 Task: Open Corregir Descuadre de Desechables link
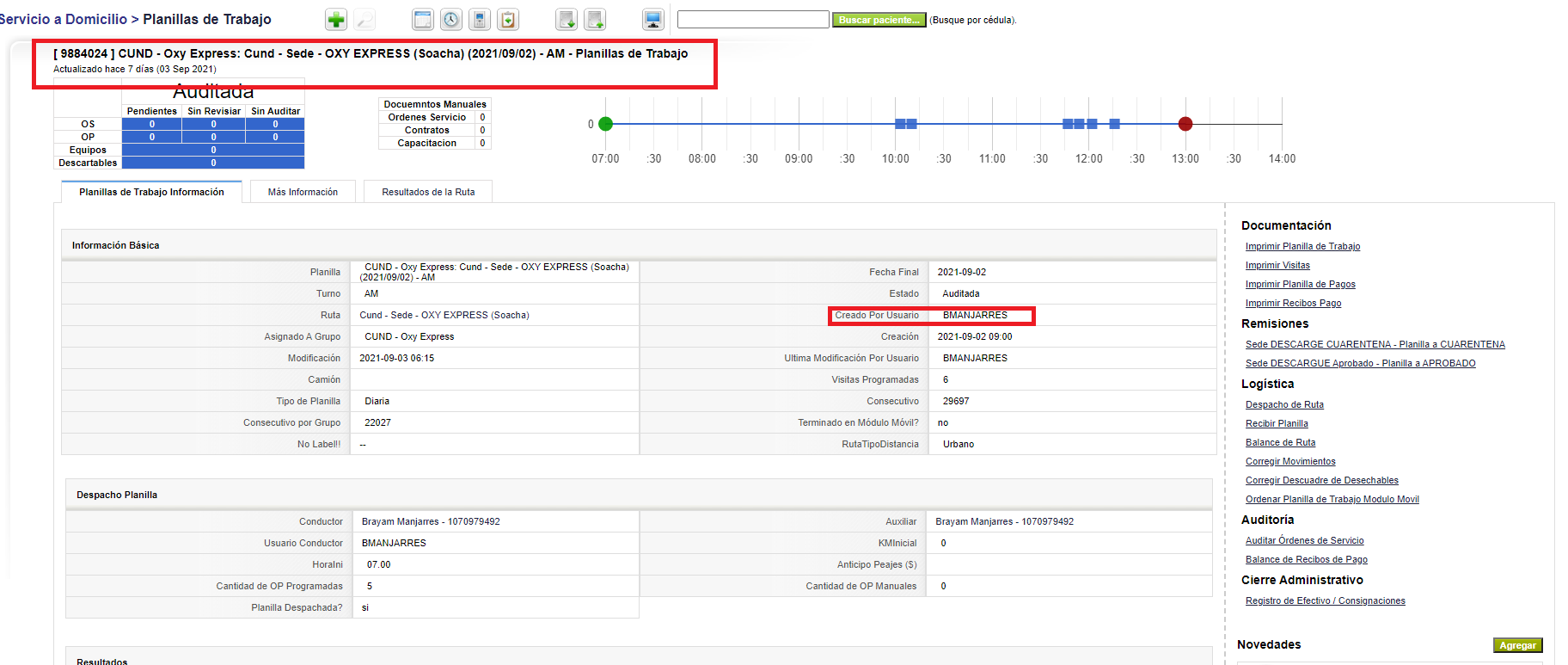(1321, 480)
